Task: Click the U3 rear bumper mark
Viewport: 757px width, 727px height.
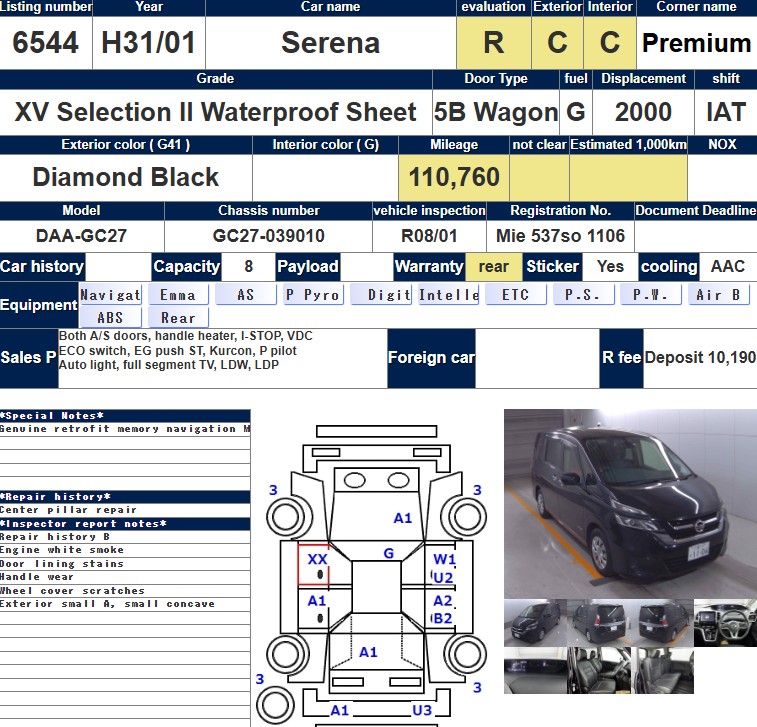Action: click(x=422, y=710)
